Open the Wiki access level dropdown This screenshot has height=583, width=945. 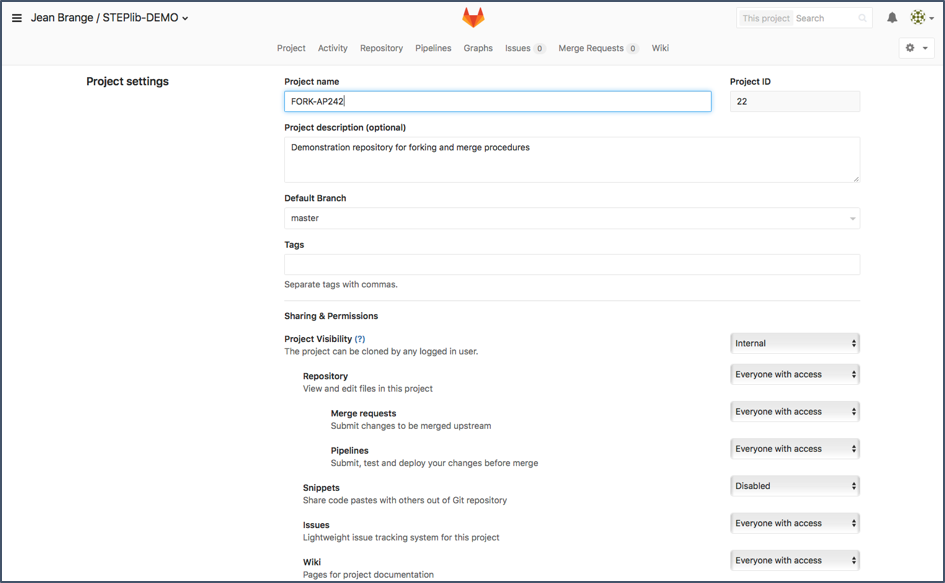coord(794,561)
